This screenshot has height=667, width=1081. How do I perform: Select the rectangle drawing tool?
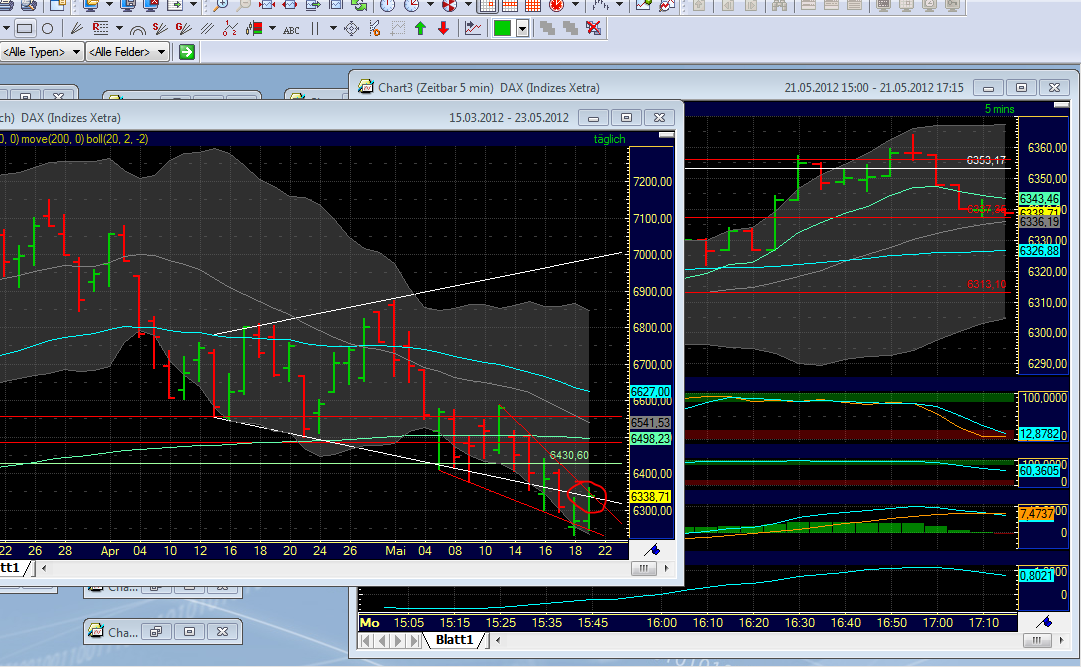[x=25, y=28]
